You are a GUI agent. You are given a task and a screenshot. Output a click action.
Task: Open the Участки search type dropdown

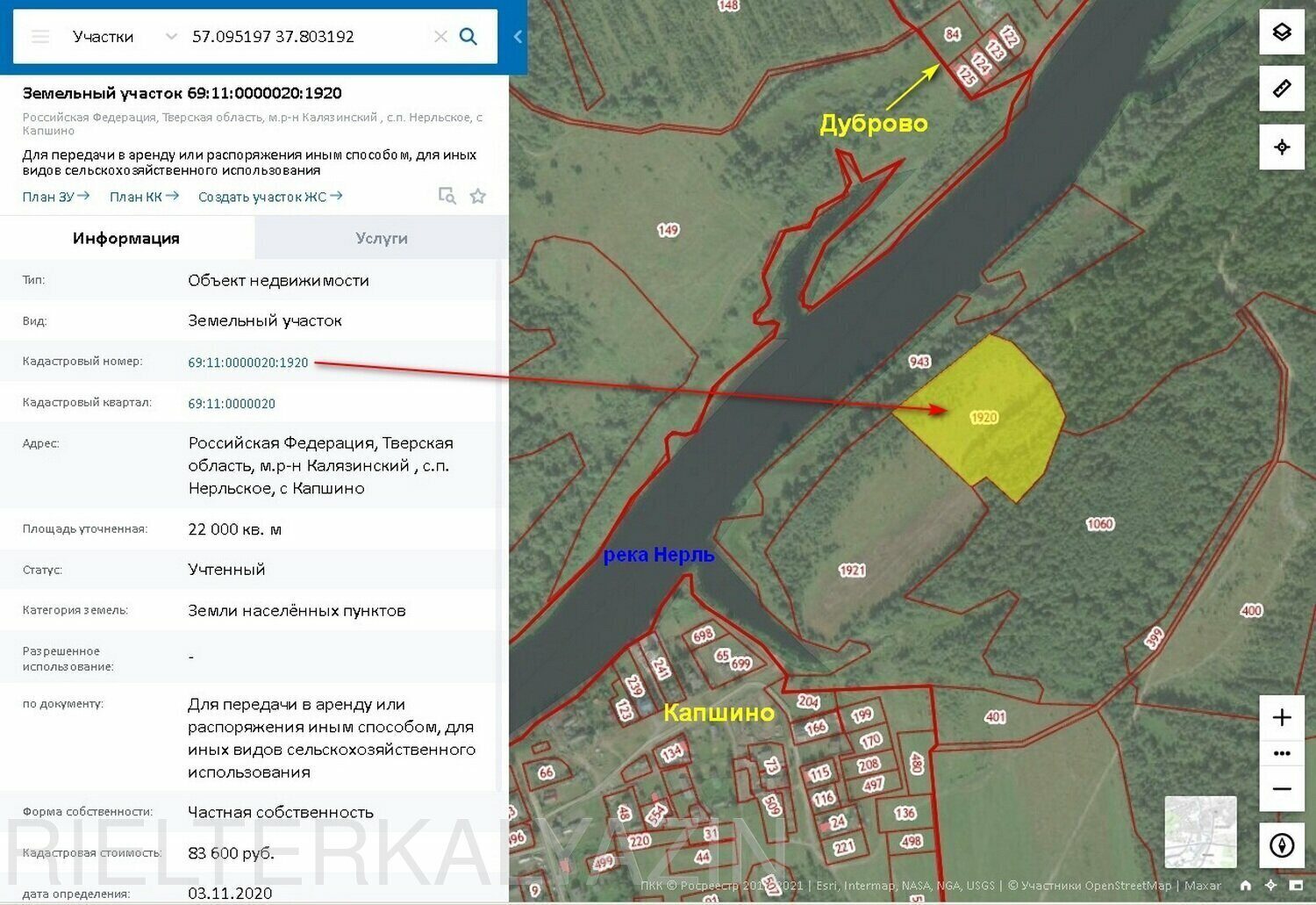click(x=125, y=37)
